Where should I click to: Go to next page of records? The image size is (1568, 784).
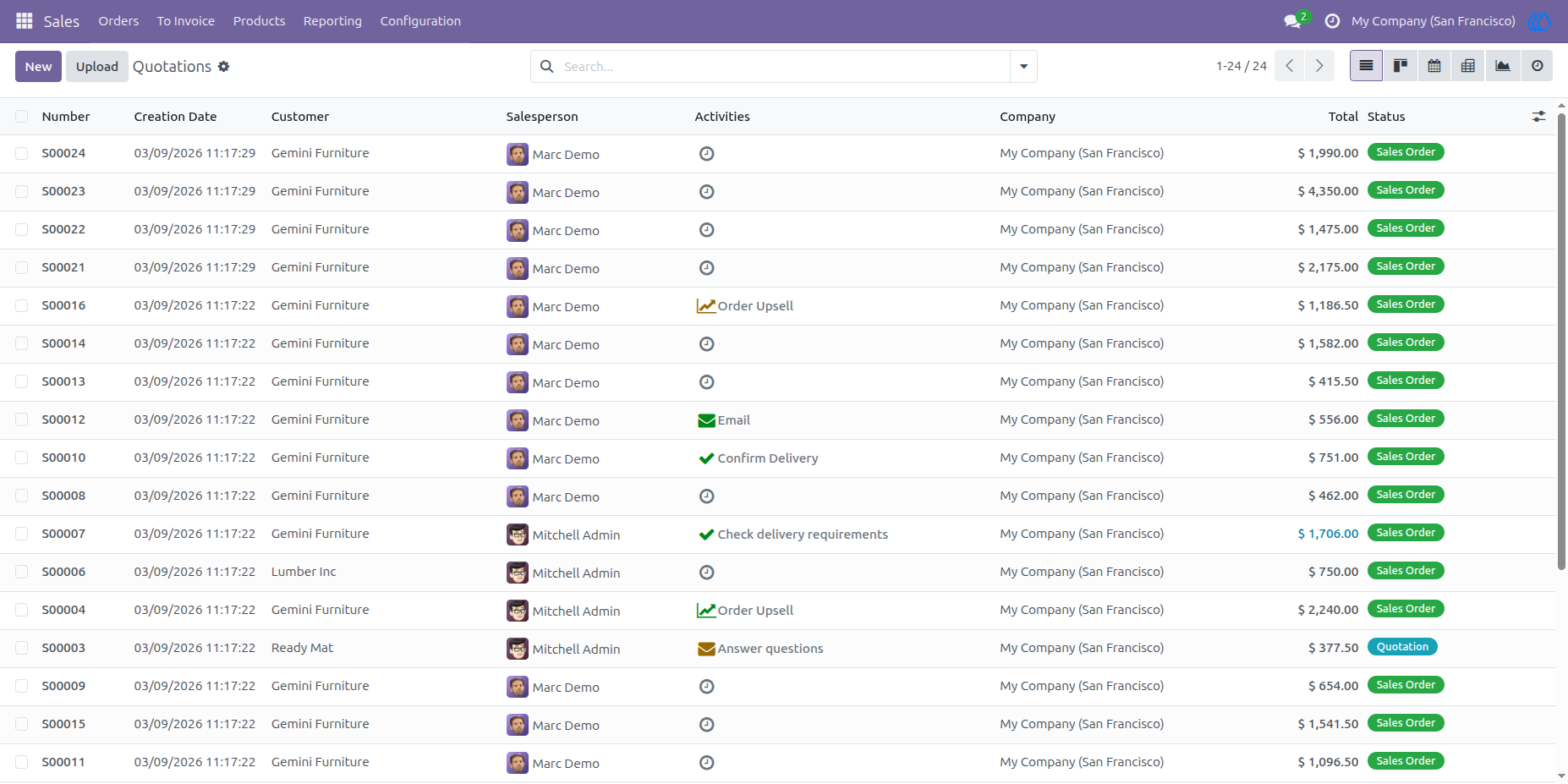[x=1319, y=66]
